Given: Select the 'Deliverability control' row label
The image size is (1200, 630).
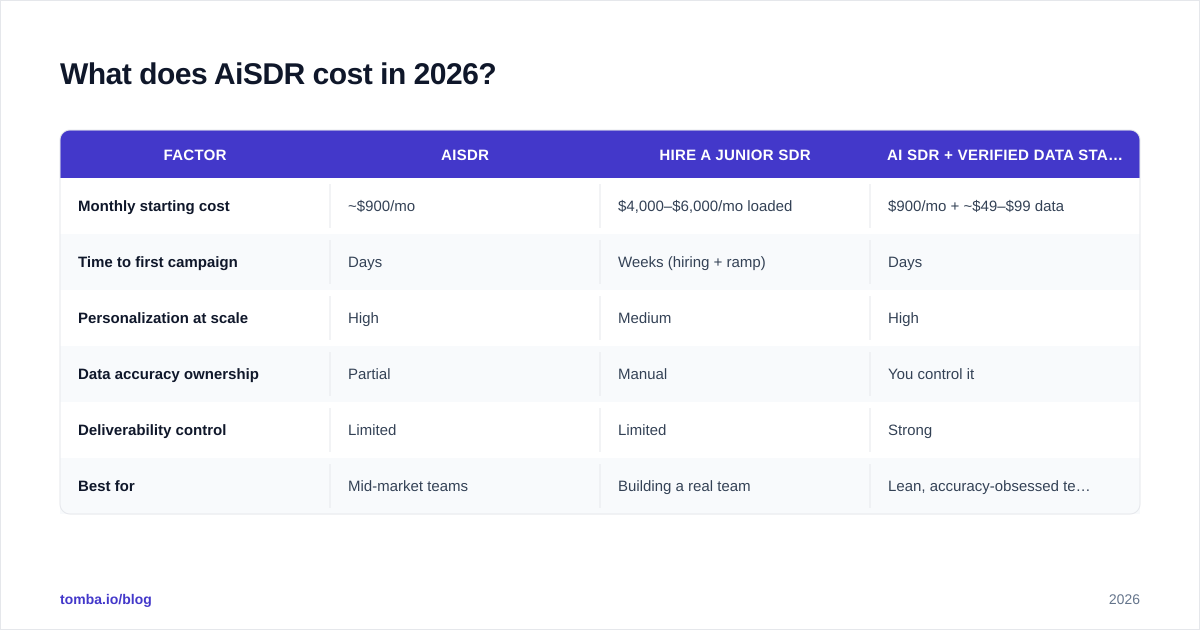Looking at the screenshot, I should [152, 430].
